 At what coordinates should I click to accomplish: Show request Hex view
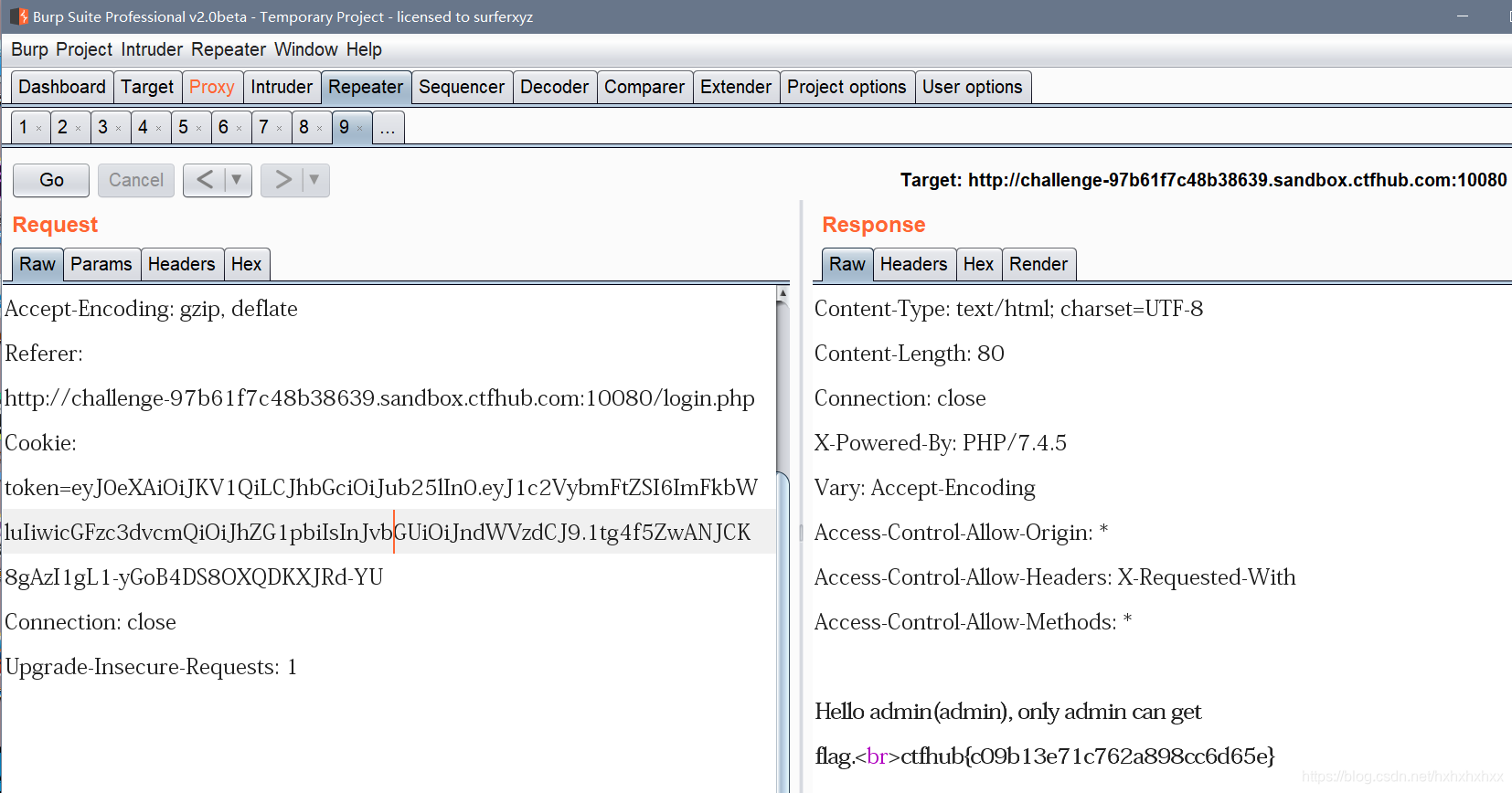pyautogui.click(x=246, y=264)
